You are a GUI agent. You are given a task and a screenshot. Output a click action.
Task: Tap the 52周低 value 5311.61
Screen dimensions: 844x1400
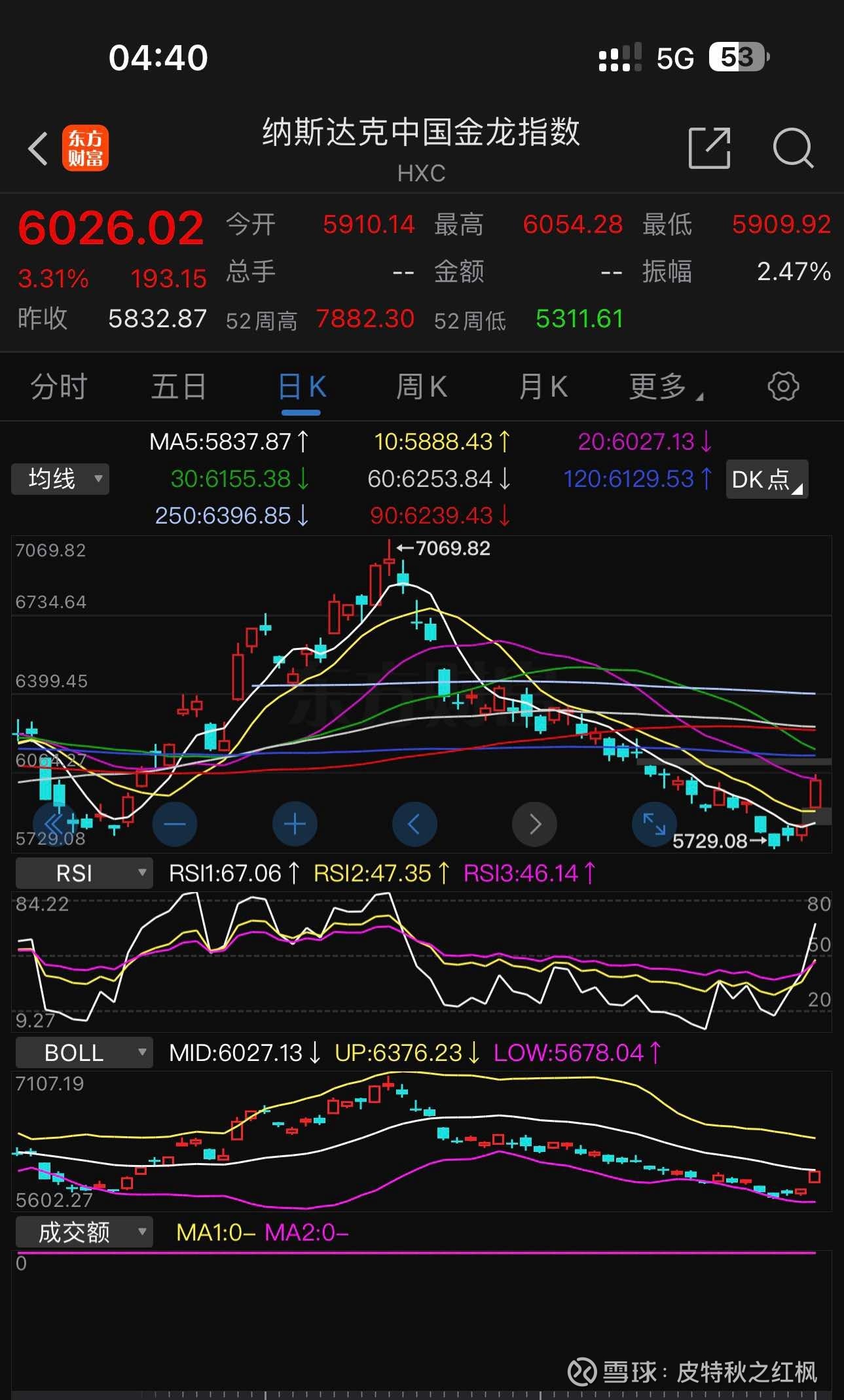pyautogui.click(x=579, y=319)
